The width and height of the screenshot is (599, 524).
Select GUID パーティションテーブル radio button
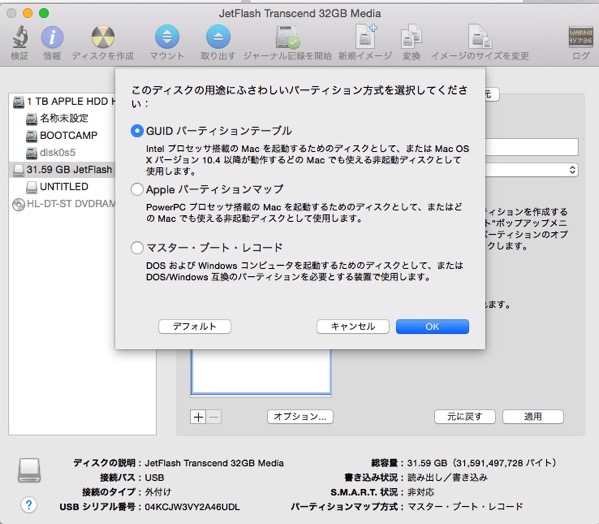[137, 131]
